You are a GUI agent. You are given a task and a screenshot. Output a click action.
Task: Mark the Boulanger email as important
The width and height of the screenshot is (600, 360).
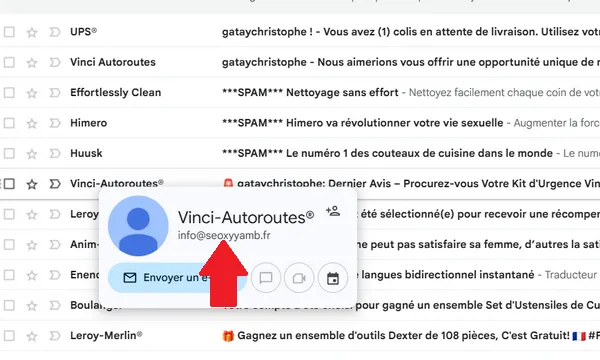point(55,306)
